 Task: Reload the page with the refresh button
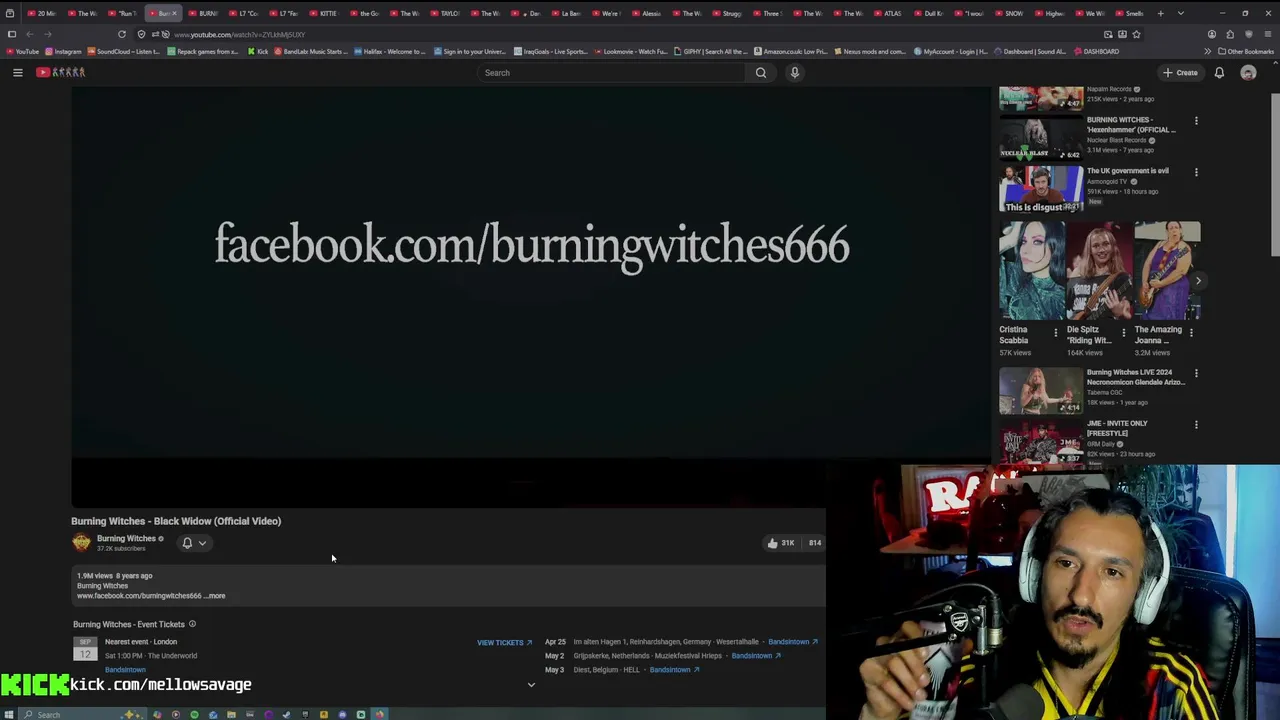122,34
